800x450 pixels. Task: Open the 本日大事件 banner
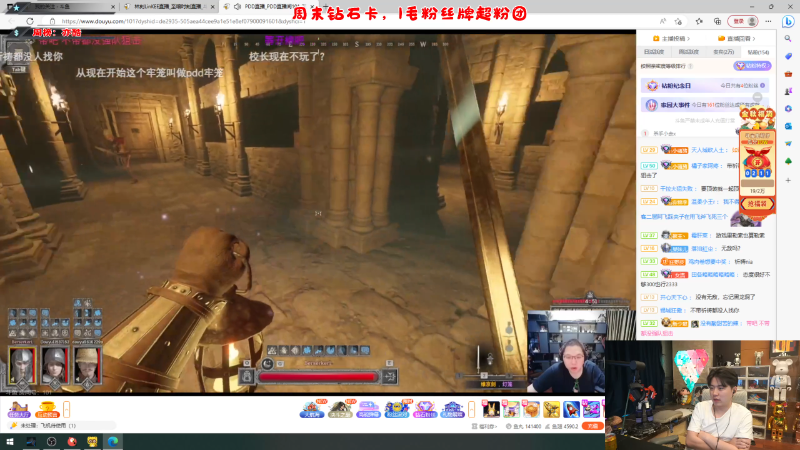tap(705, 105)
